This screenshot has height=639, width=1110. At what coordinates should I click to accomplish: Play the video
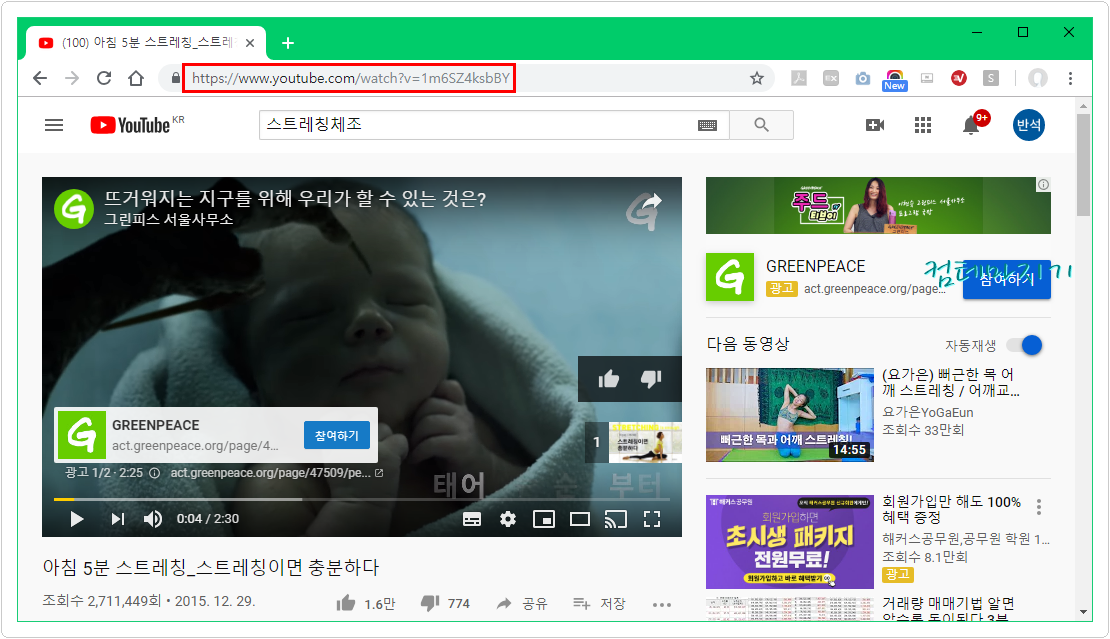[76, 519]
